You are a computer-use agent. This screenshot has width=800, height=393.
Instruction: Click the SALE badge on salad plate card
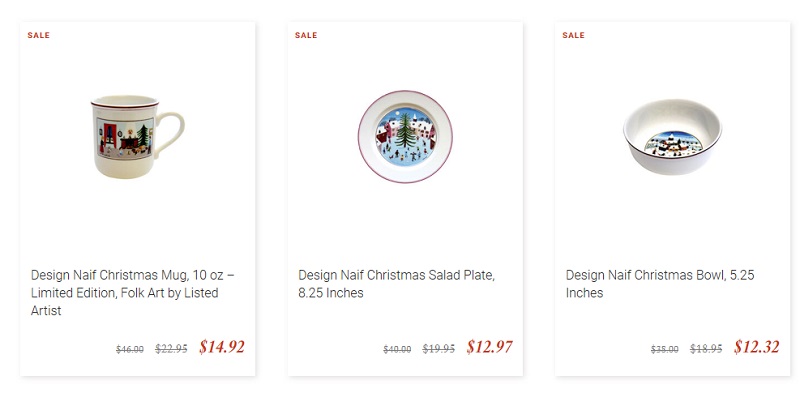pos(306,35)
